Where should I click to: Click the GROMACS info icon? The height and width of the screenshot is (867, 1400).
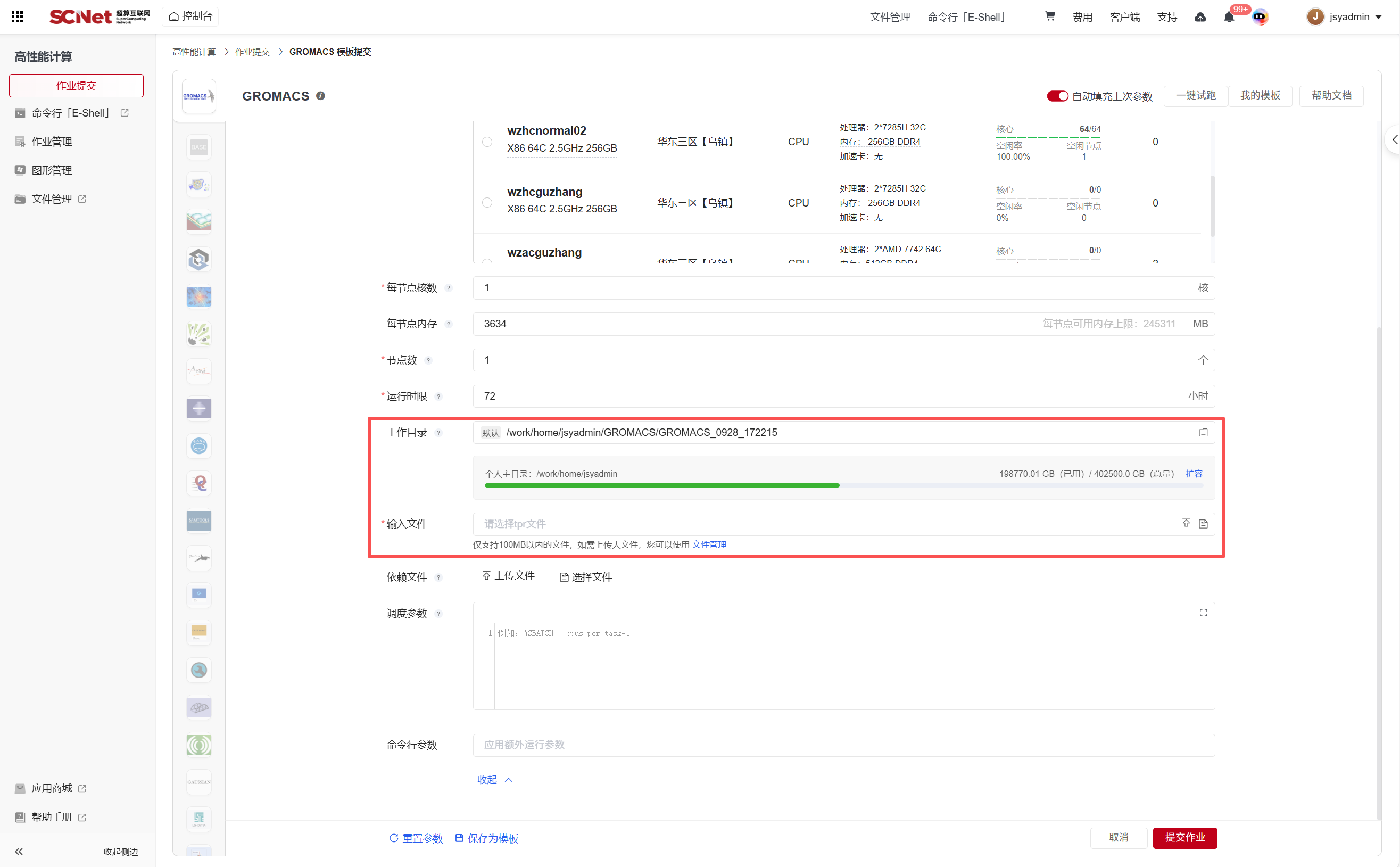tap(321, 96)
